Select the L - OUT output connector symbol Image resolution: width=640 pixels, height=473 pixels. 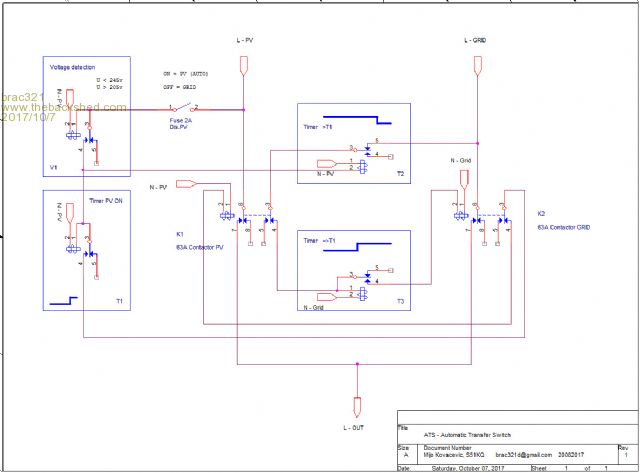click(x=357, y=405)
